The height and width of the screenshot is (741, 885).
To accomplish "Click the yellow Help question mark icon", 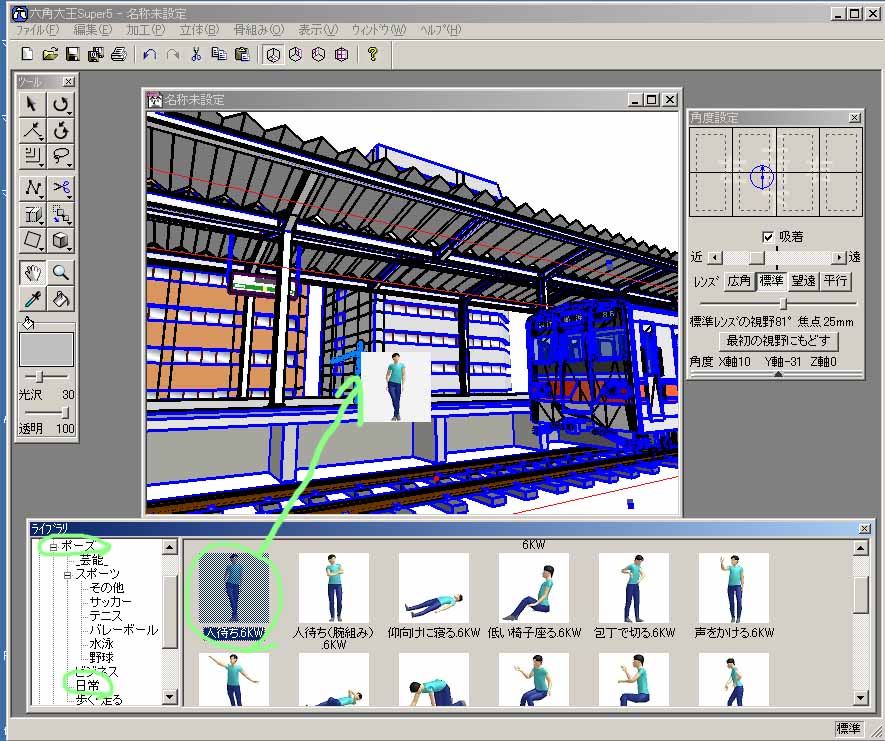I will click(x=372, y=54).
